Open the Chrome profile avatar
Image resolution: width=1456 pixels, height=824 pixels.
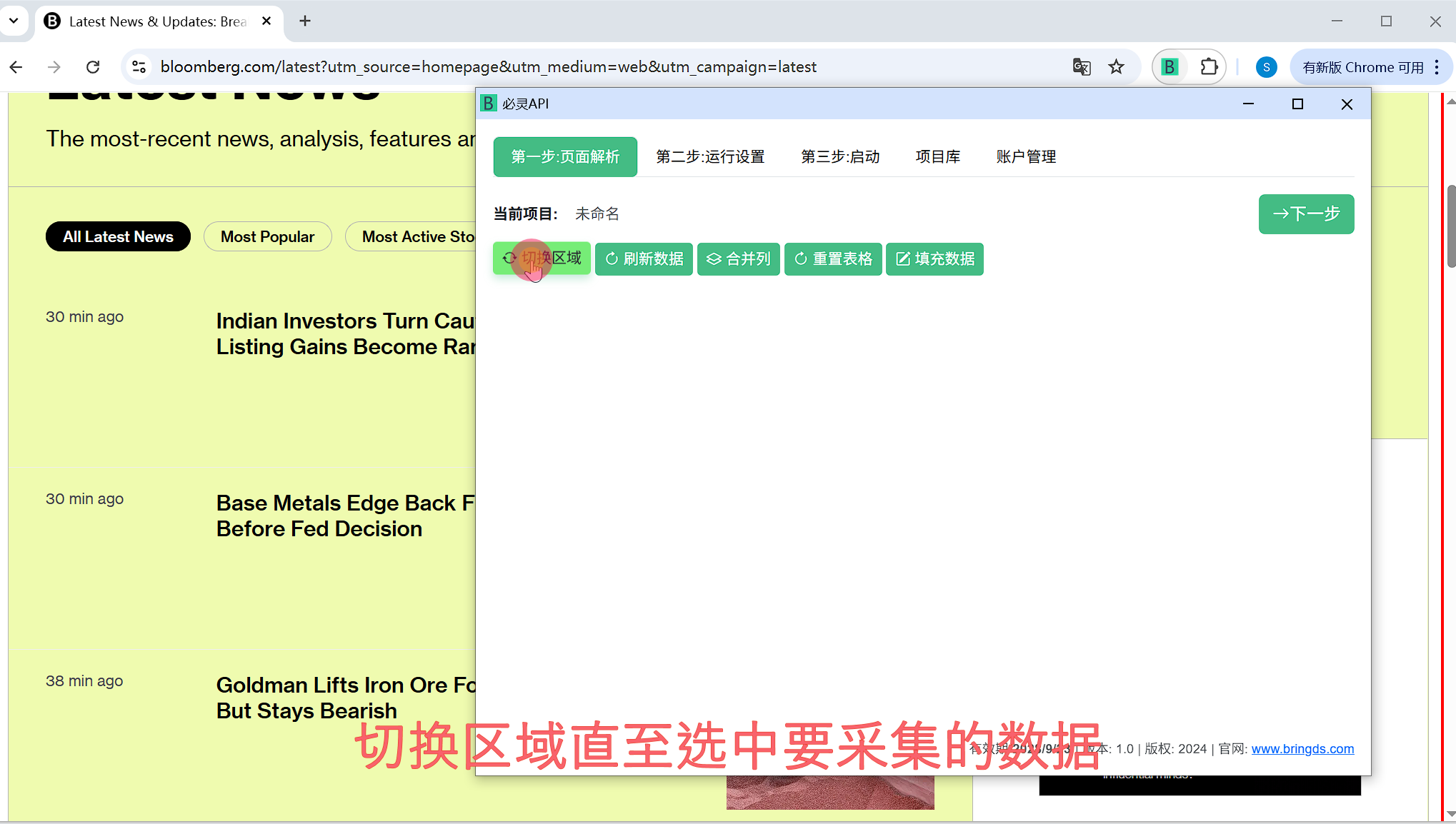(1266, 67)
